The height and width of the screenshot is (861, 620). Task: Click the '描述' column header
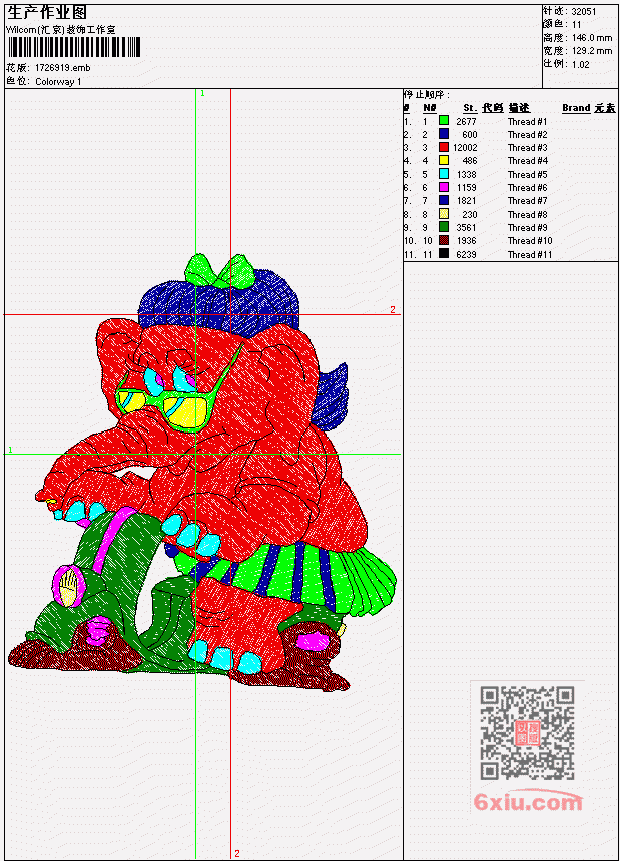click(519, 108)
